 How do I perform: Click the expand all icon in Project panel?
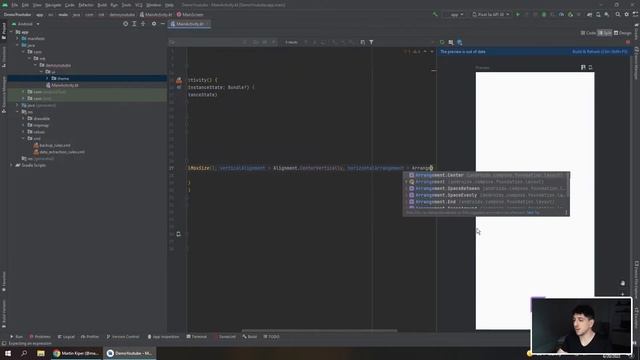click(x=134, y=24)
